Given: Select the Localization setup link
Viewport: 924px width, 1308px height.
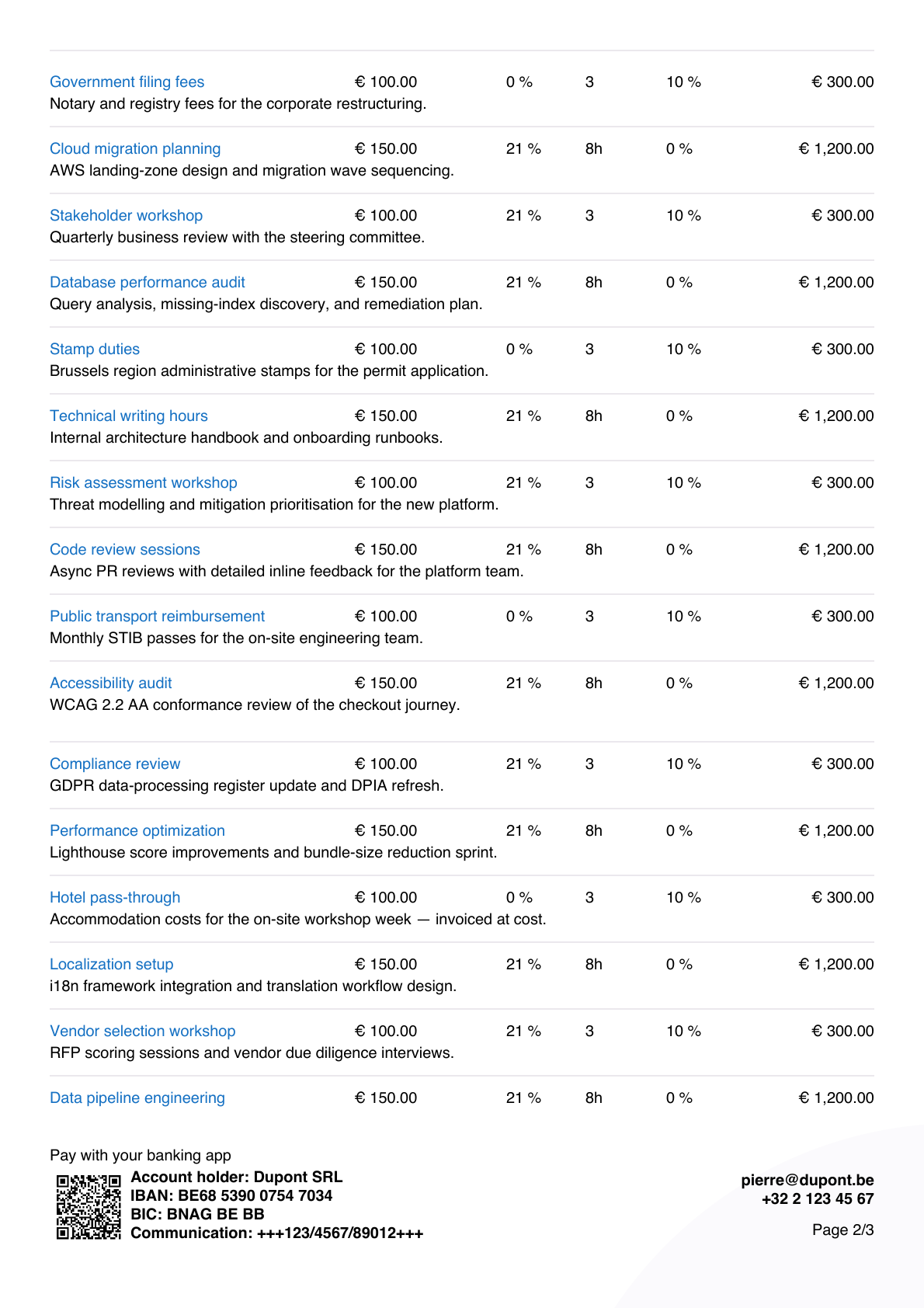Looking at the screenshot, I should click(112, 964).
